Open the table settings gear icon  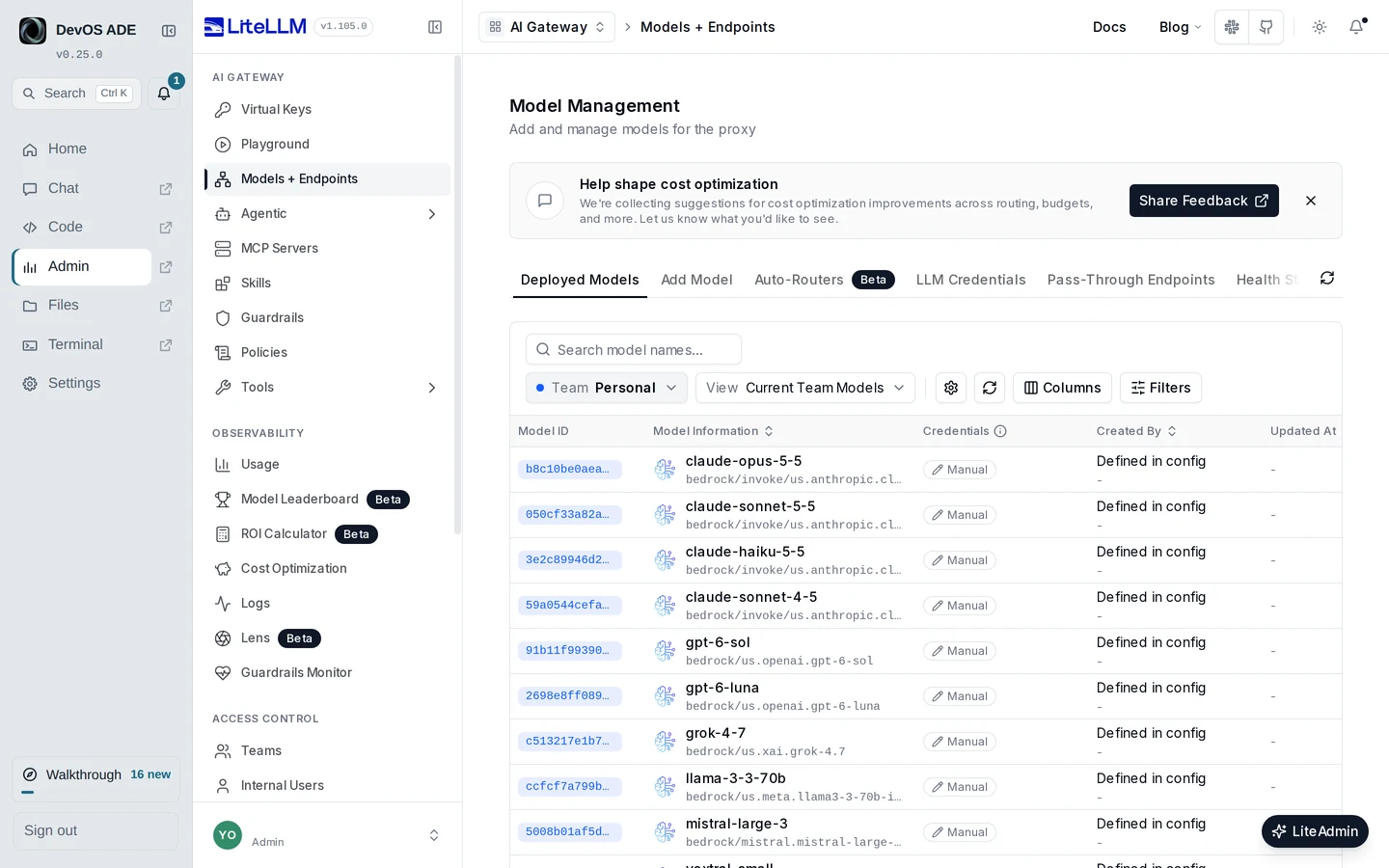coord(951,388)
